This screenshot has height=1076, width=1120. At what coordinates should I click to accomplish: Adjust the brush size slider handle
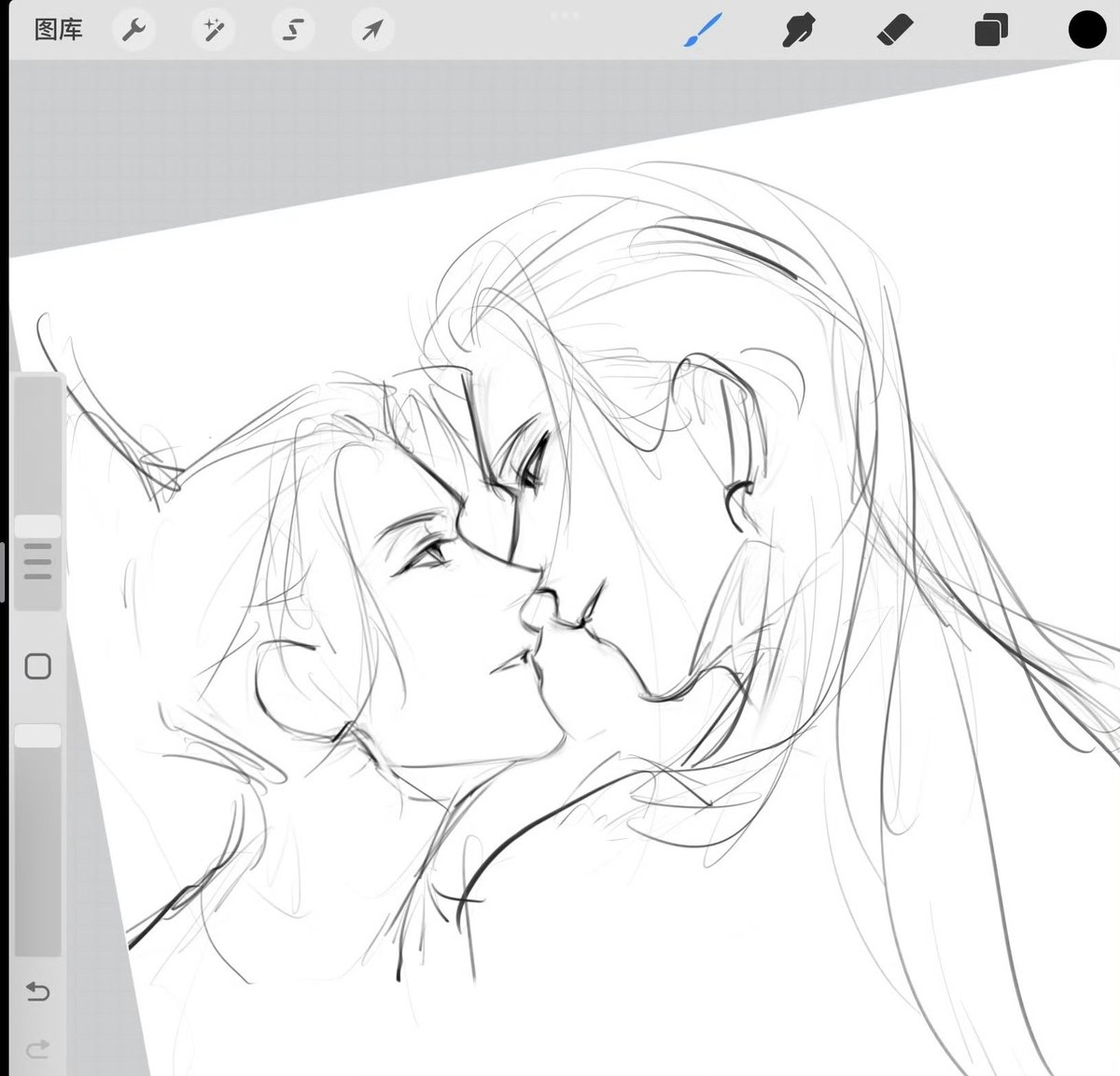[37, 526]
